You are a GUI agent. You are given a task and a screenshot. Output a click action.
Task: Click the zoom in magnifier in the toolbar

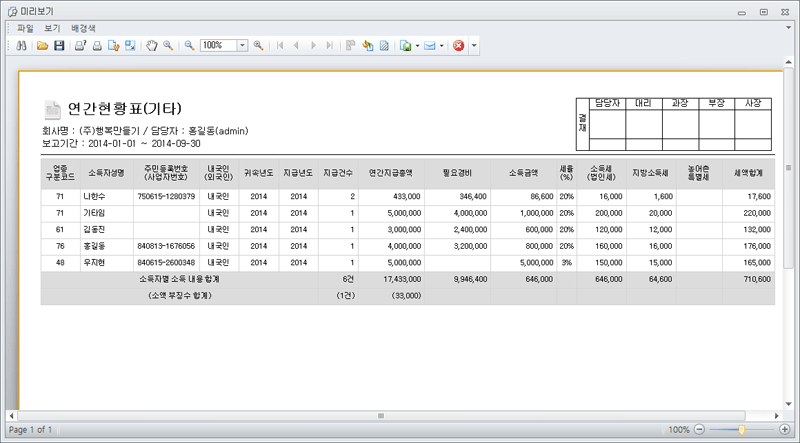tap(259, 46)
